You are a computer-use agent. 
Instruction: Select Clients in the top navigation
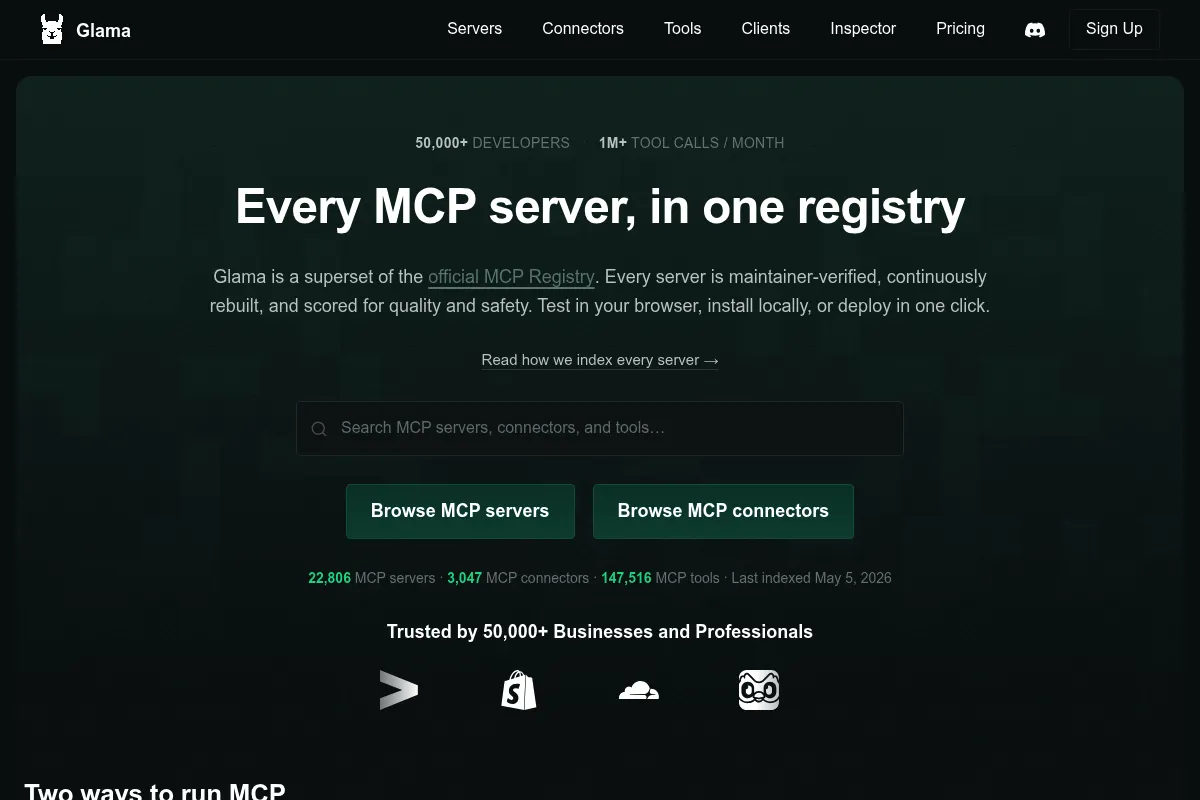(766, 29)
